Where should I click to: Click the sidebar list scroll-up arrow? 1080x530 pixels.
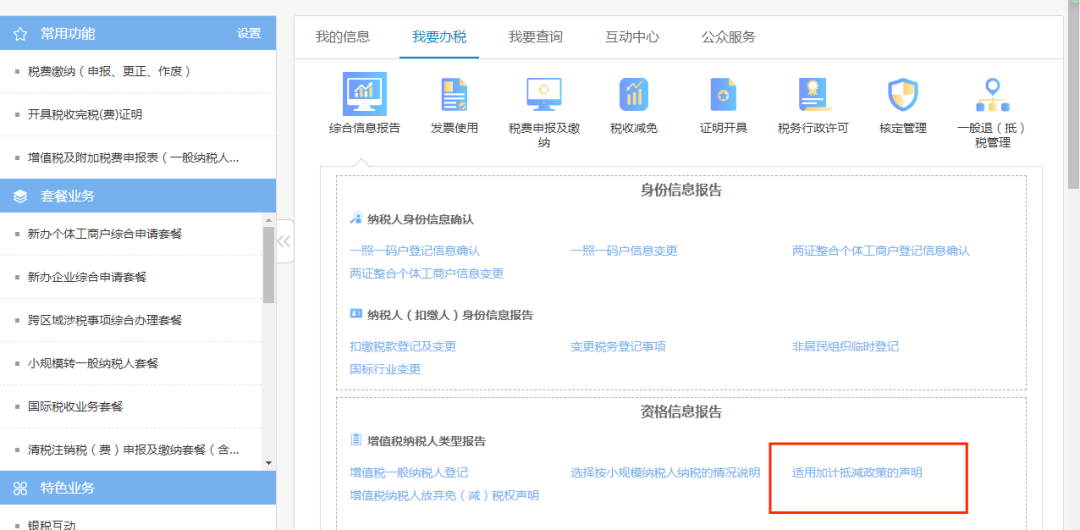tap(269, 220)
